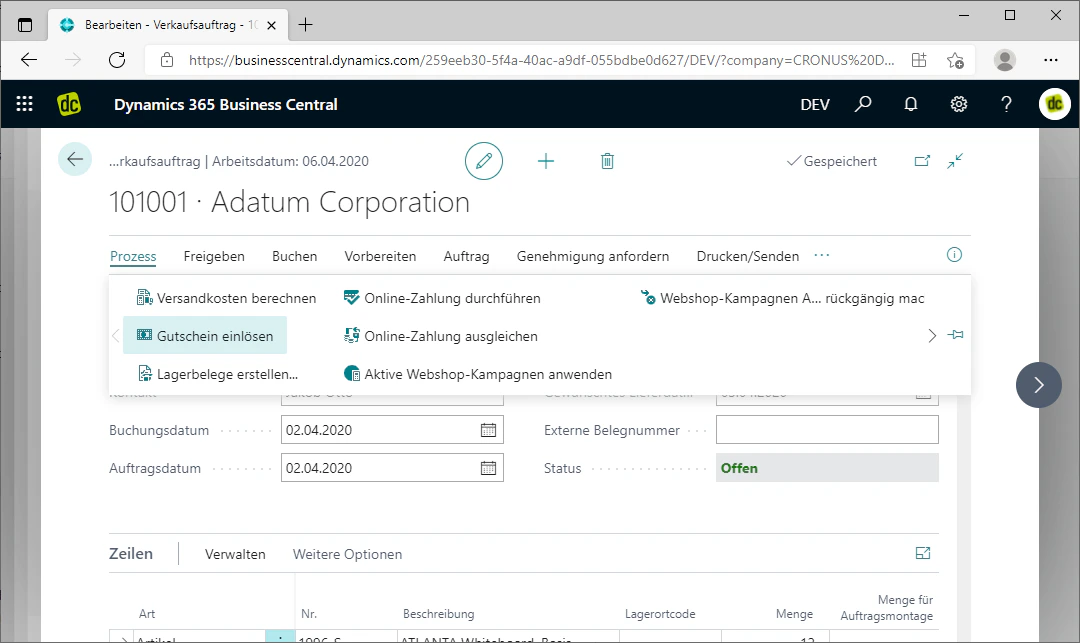Choose Gutschein einlösen action

(x=205, y=336)
